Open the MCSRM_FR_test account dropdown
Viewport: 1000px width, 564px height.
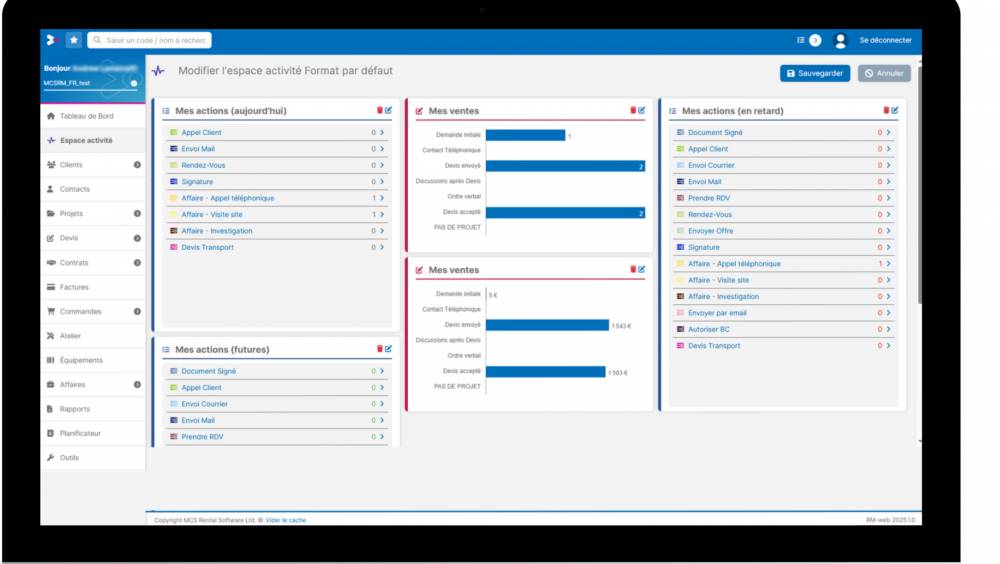[x=133, y=83]
